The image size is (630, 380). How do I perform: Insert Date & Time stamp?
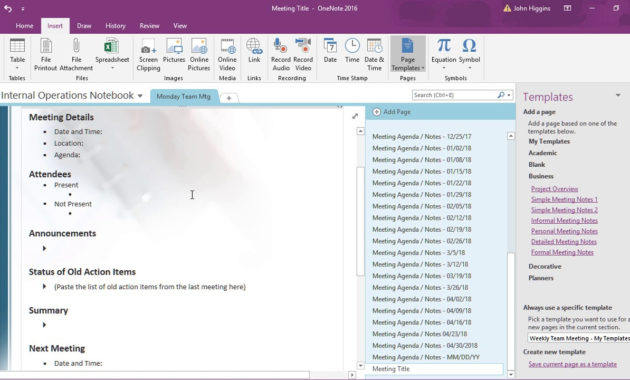(374, 55)
